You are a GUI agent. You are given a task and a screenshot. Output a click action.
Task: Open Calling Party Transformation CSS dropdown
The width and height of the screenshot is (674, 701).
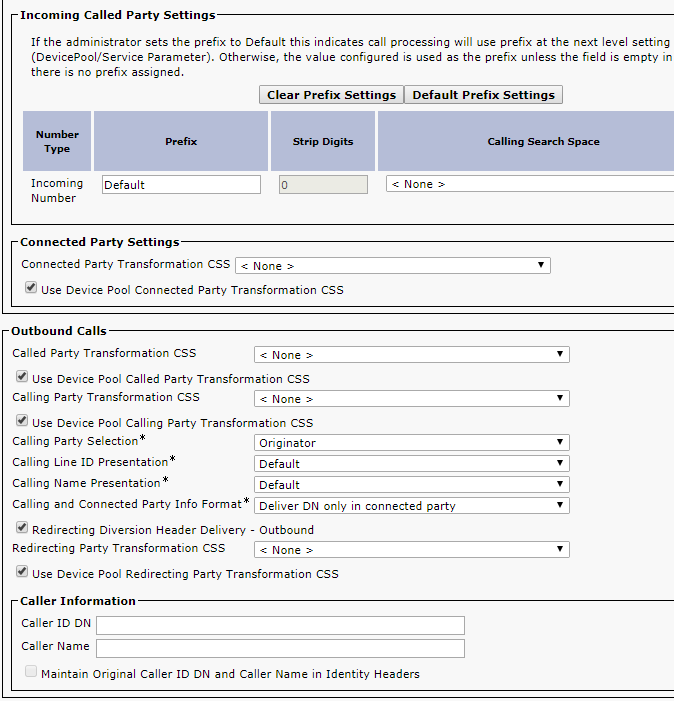[412, 398]
